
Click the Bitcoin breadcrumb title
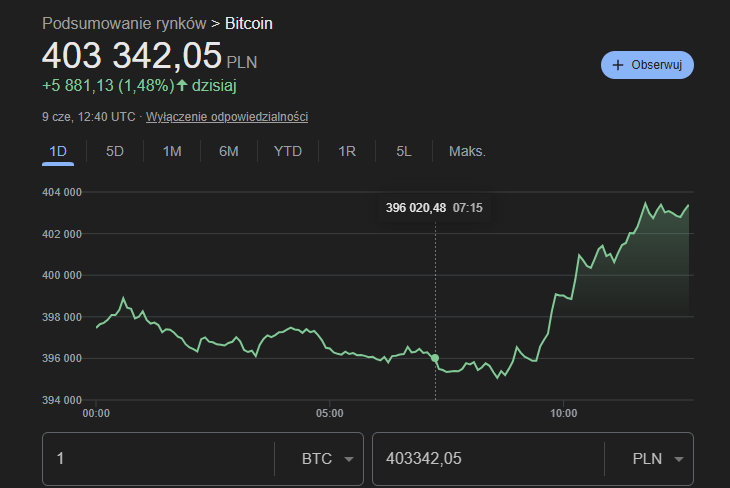[x=249, y=23]
